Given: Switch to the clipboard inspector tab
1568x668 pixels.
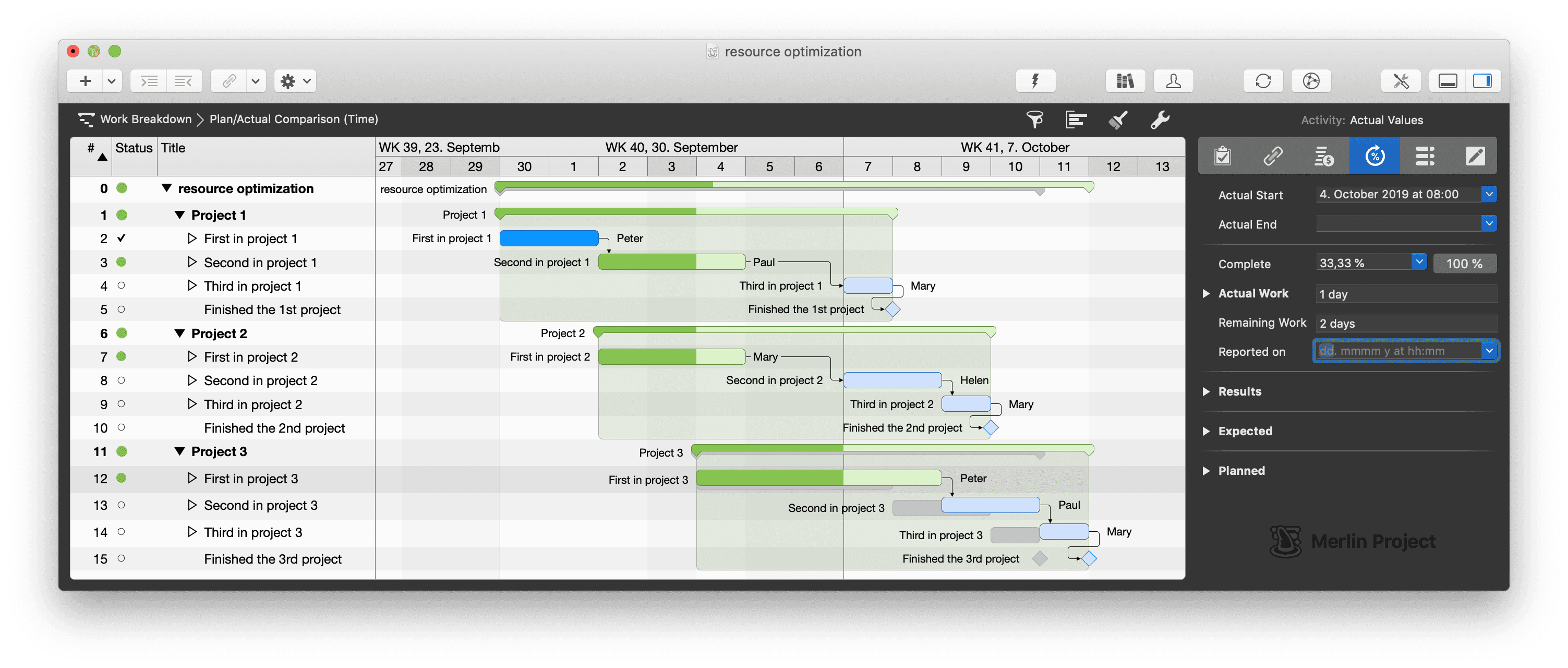Looking at the screenshot, I should click(1223, 156).
